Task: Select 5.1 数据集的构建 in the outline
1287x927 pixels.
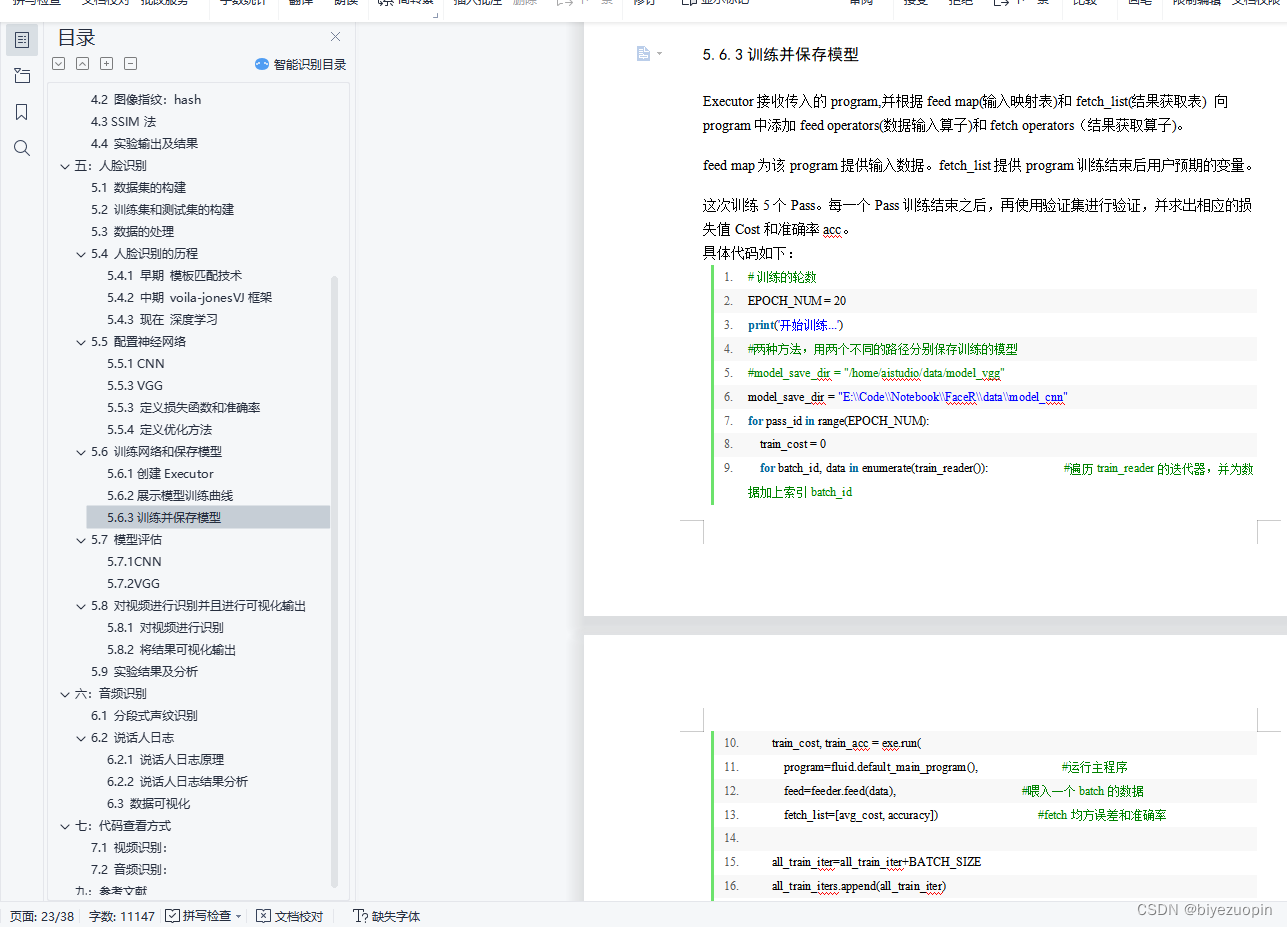Action: pos(138,188)
